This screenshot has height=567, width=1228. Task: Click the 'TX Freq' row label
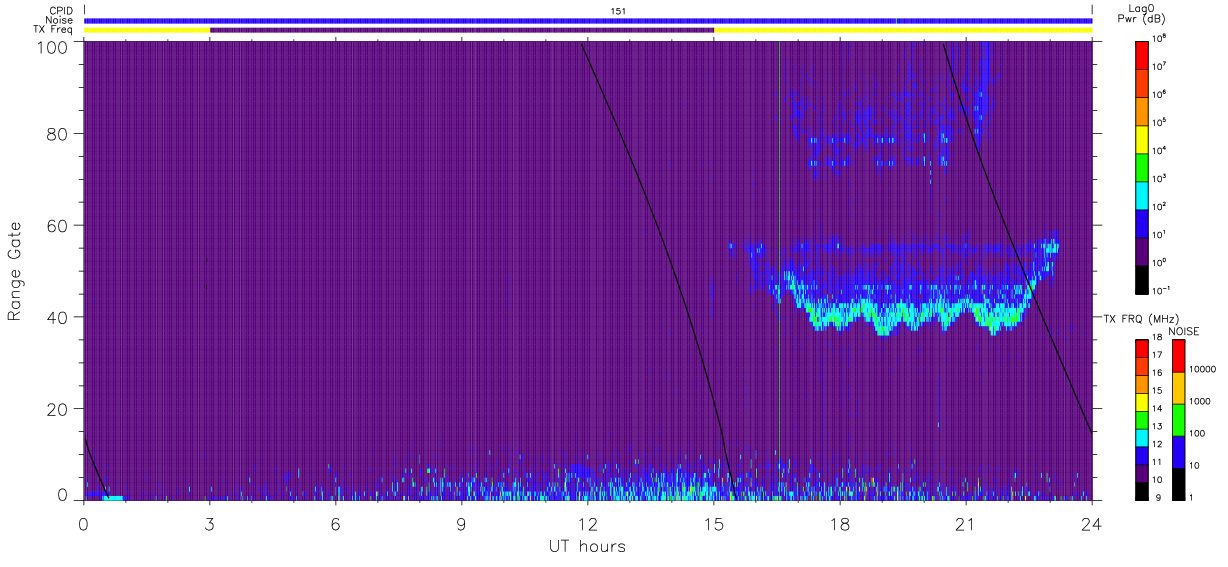[x=54, y=30]
